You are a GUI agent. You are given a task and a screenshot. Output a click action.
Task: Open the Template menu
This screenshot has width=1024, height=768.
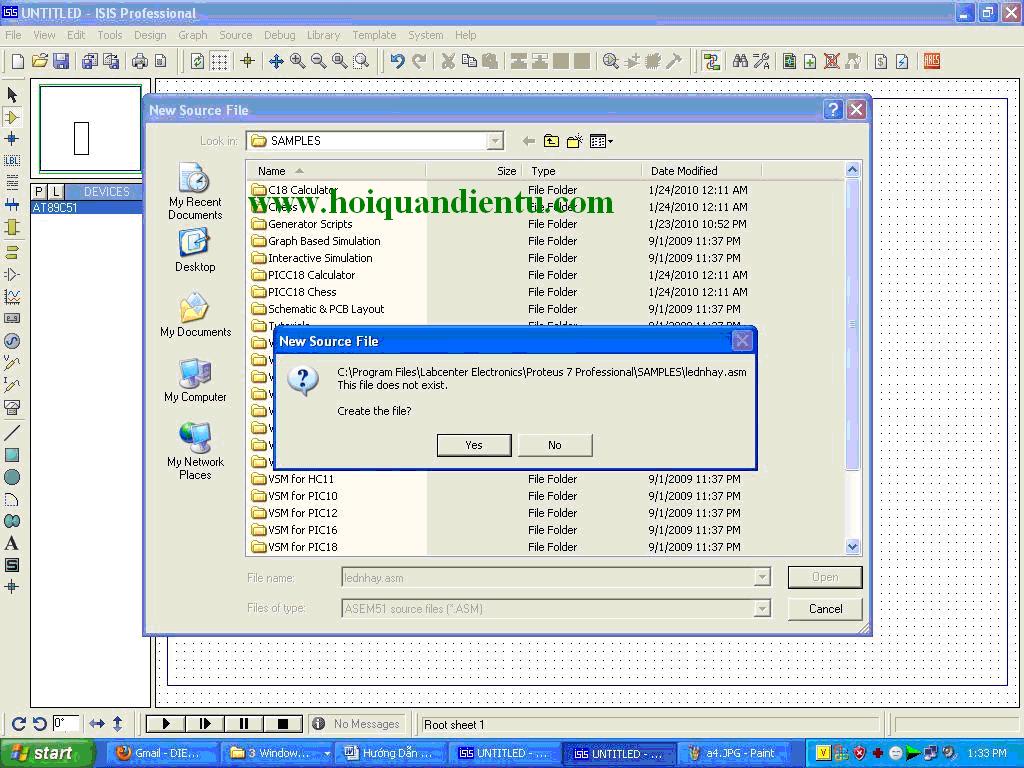(374, 35)
